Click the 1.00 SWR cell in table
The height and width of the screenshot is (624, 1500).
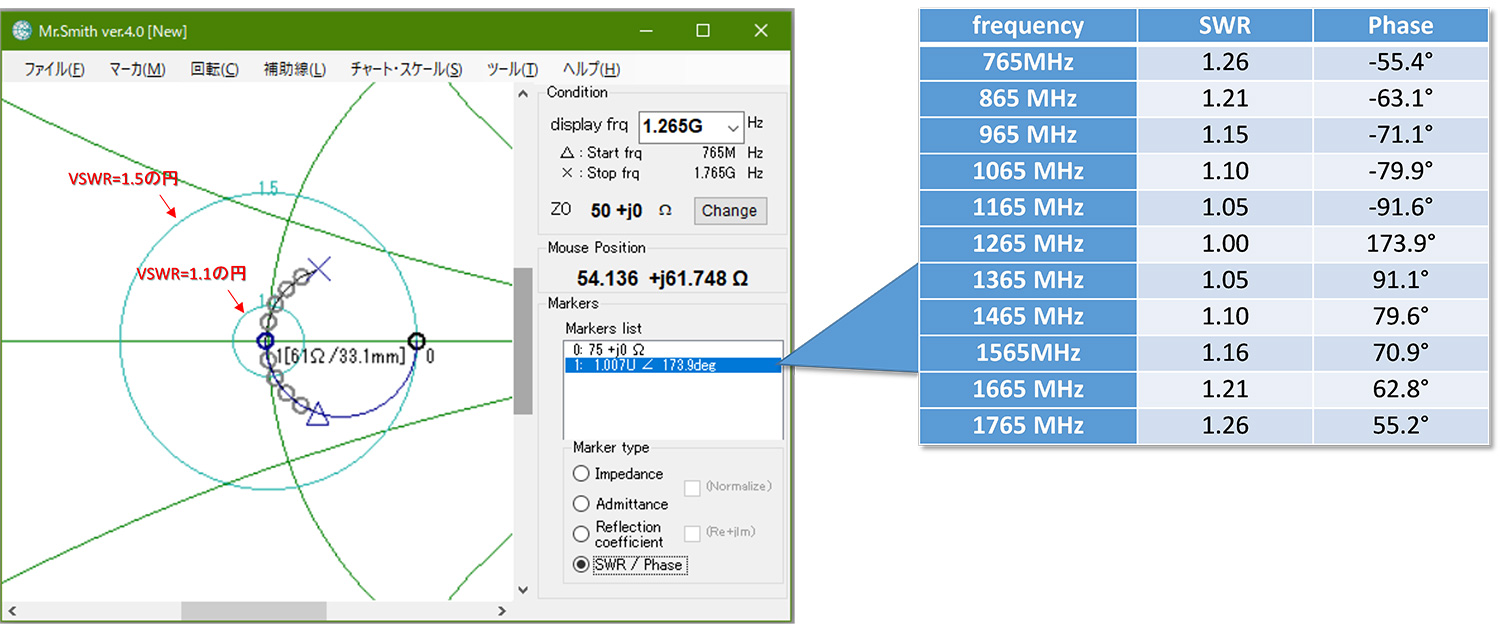(x=1225, y=244)
